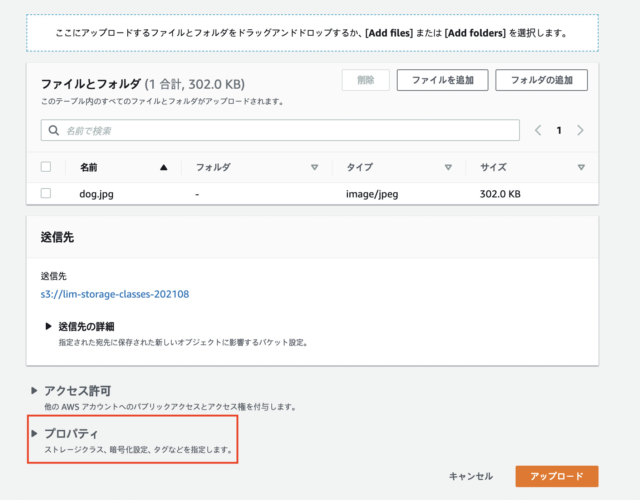Open サイズ column sort arrow
The height and width of the screenshot is (500, 640).
pos(581,167)
